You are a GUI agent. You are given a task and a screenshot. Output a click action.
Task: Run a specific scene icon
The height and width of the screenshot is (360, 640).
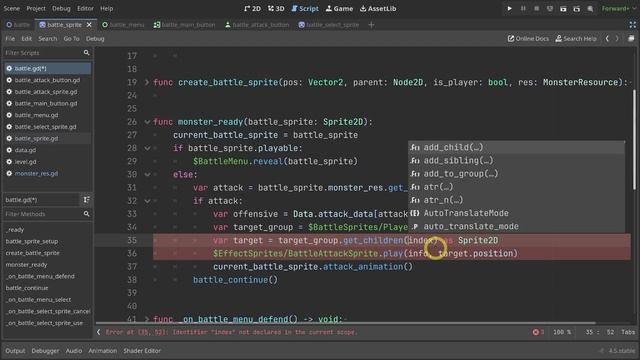tap(577, 8)
